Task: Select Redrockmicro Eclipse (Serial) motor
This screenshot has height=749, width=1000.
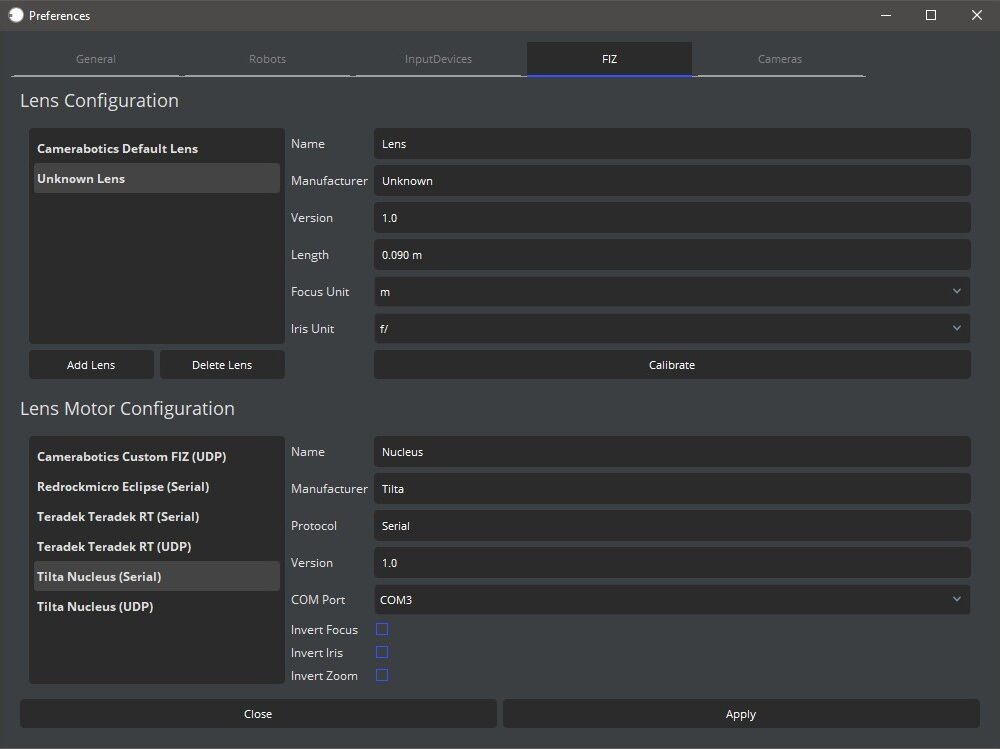Action: tap(156, 486)
